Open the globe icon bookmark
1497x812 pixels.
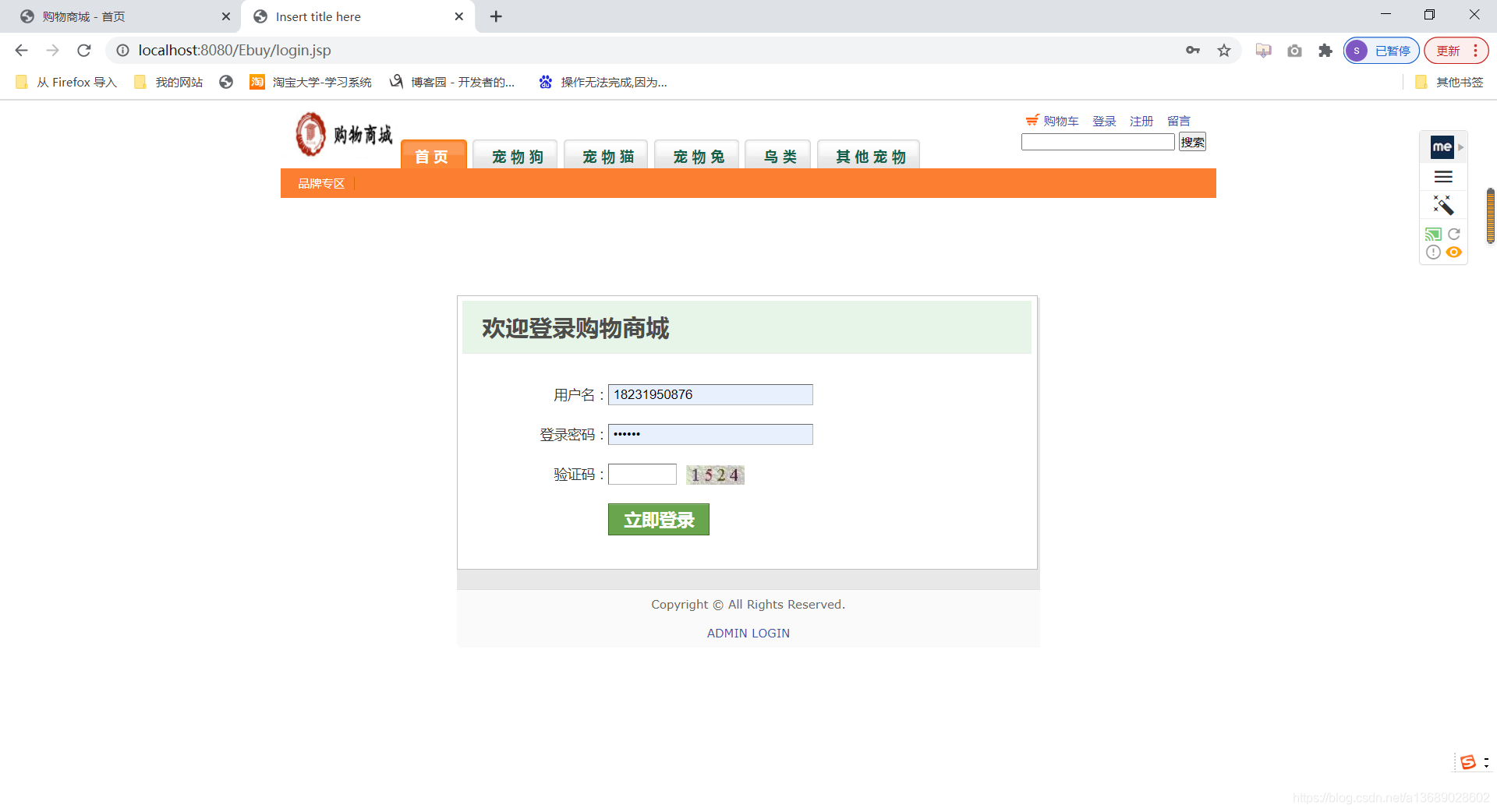[x=226, y=82]
